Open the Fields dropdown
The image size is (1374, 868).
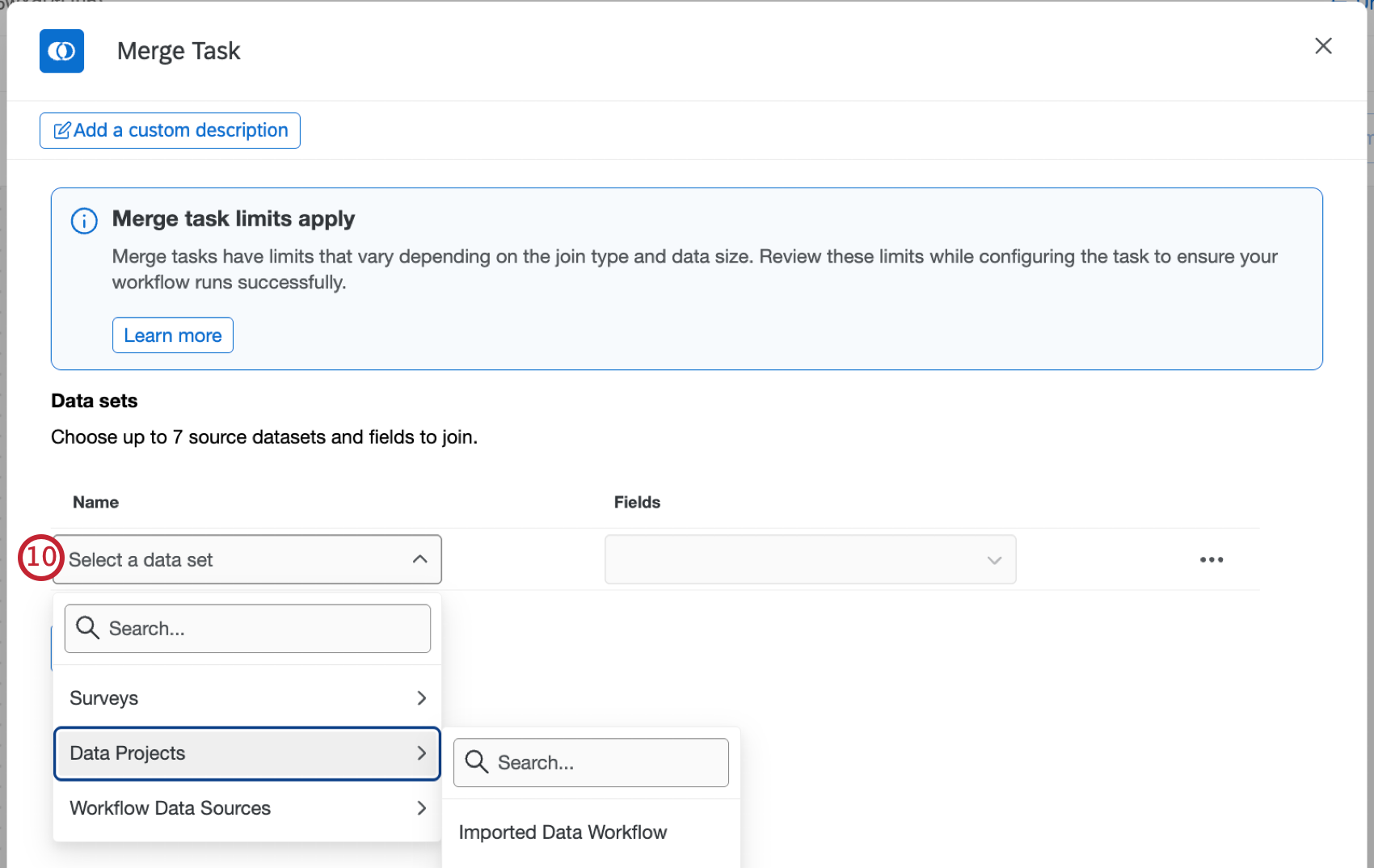pos(810,559)
